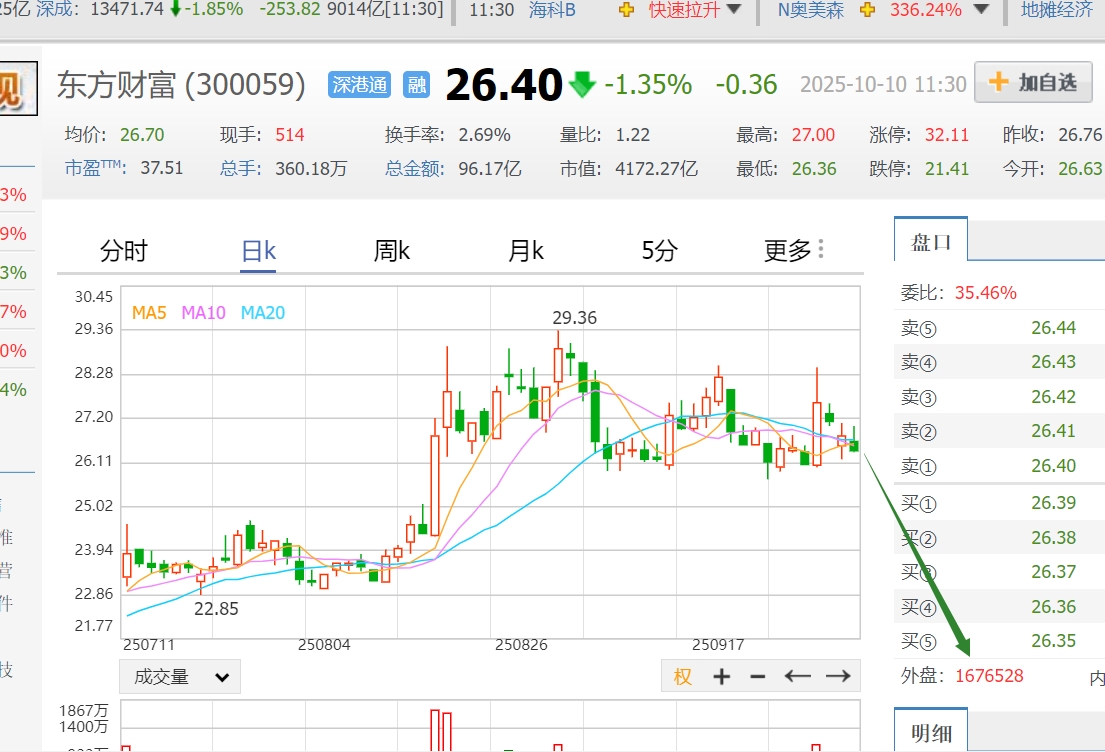Select the 日k chart tab
Image resolution: width=1105 pixels, height=752 pixels.
259,251
